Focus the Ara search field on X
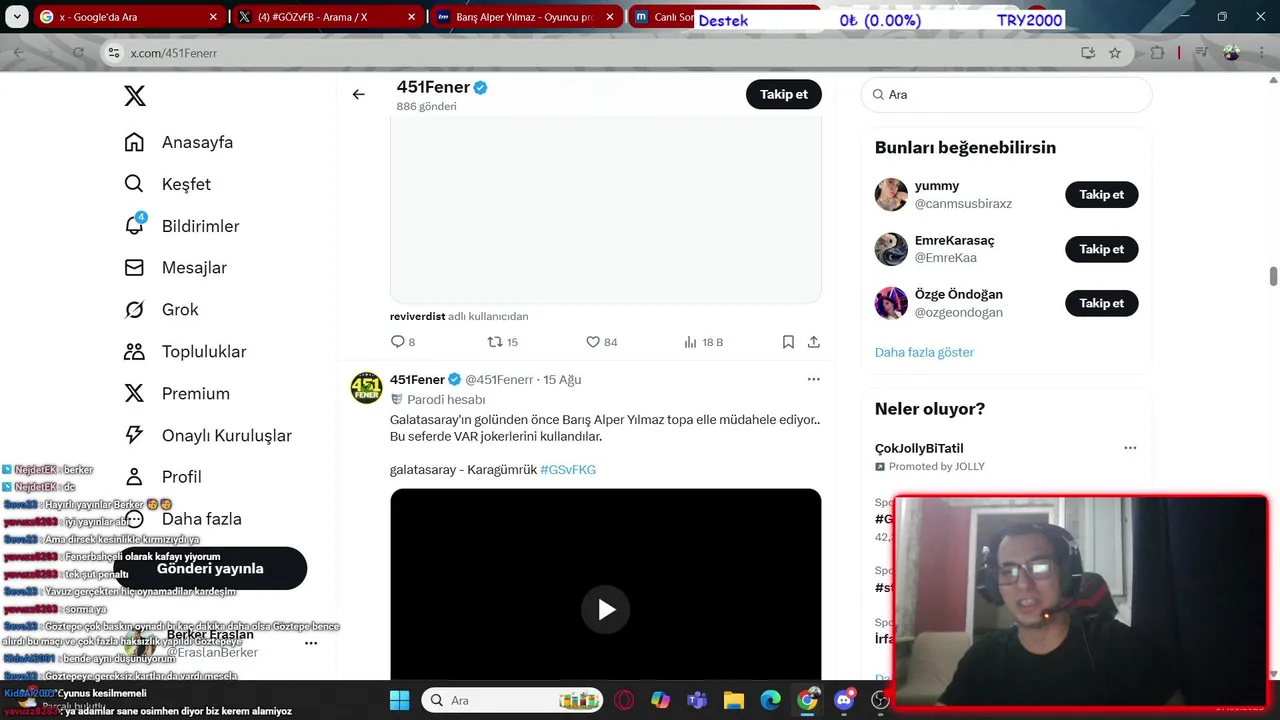This screenshot has width=1280, height=720. pos(1006,94)
